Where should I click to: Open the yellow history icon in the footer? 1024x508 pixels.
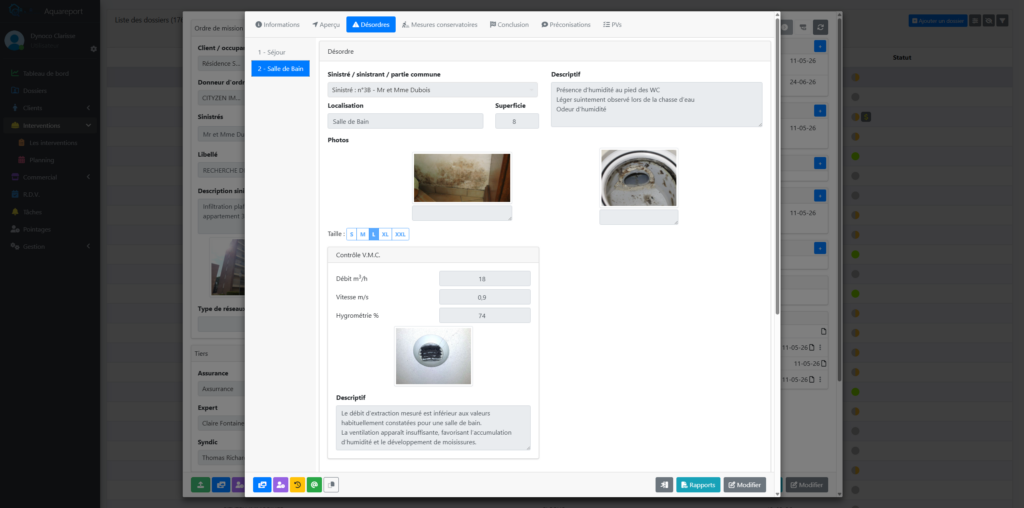[x=297, y=484]
